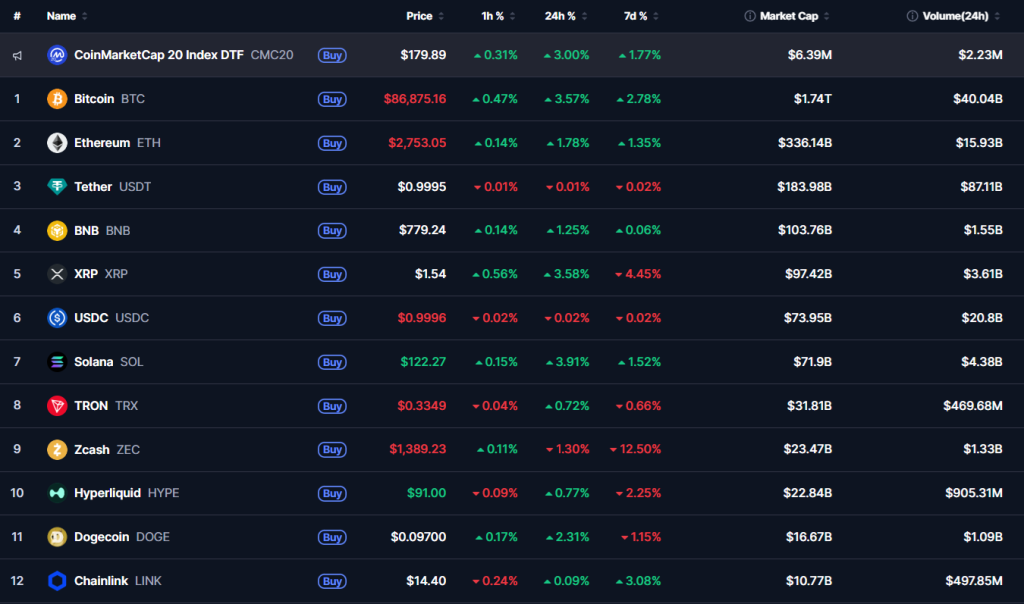Click Buy button for USDC
This screenshot has height=604, width=1024.
pos(332,318)
